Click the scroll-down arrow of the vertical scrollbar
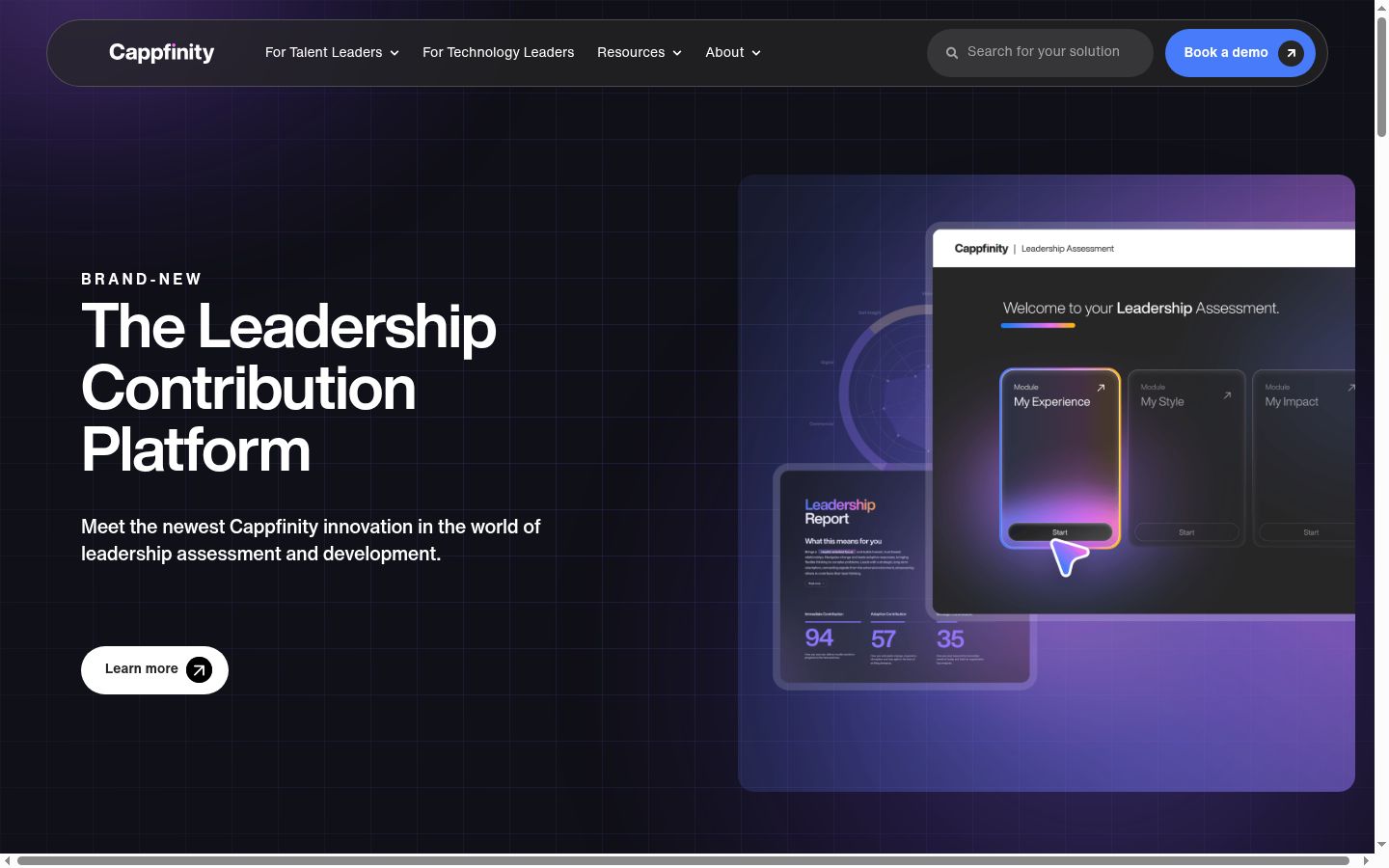 tap(1381, 845)
